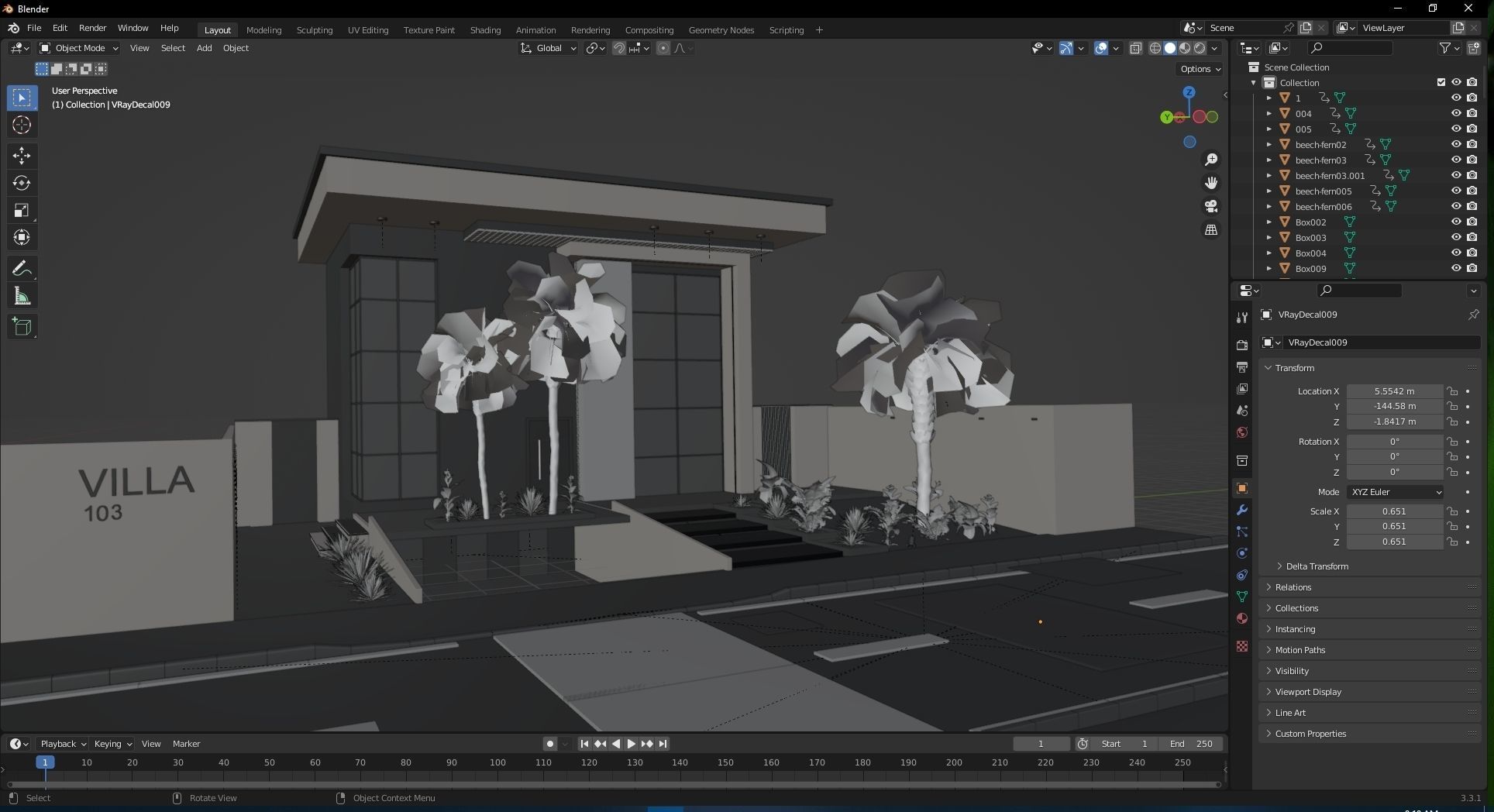This screenshot has width=1494, height=812.
Task: Open the Add menu in viewport header
Action: click(204, 48)
